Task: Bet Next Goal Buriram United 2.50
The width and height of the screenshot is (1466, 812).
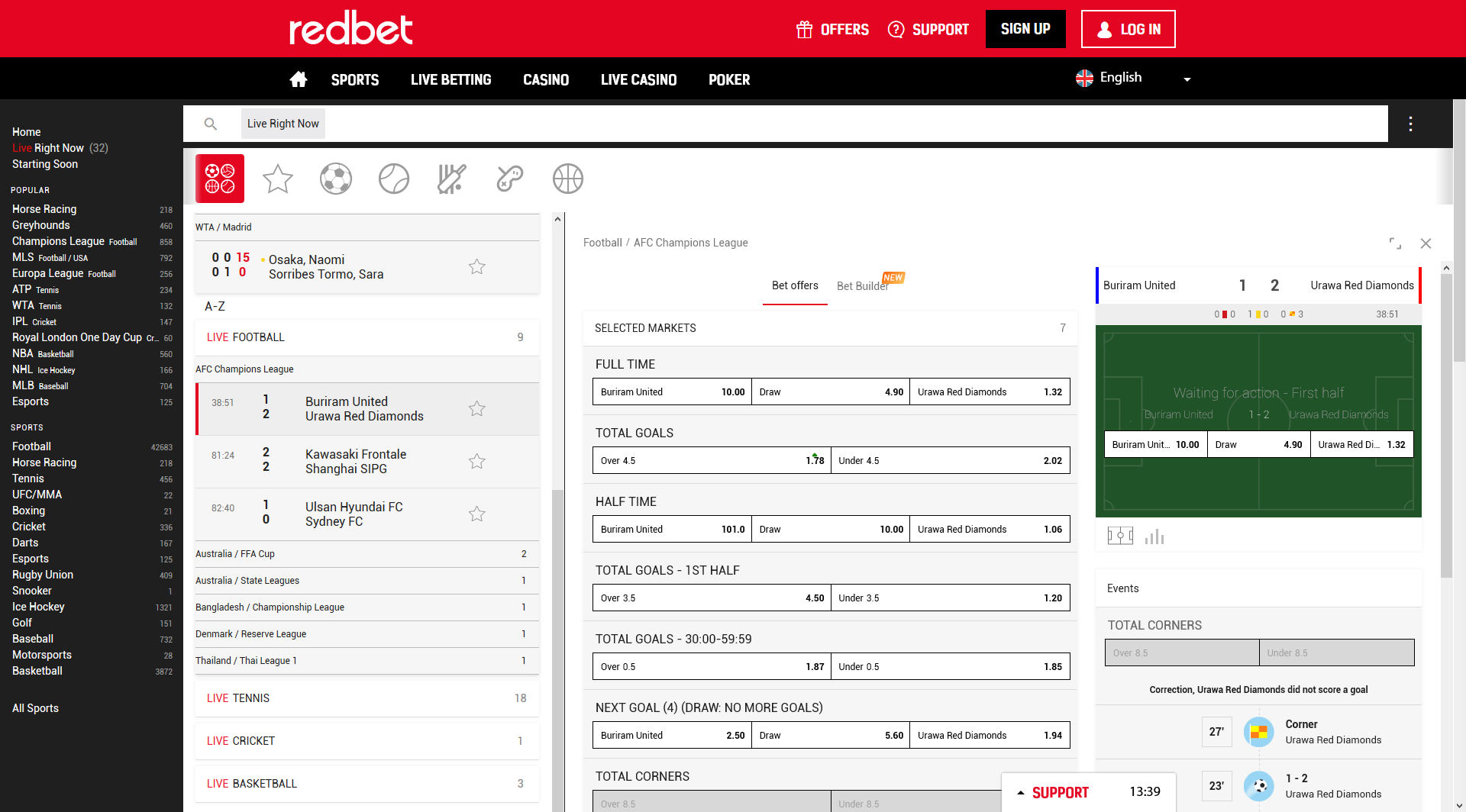Action: click(673, 736)
